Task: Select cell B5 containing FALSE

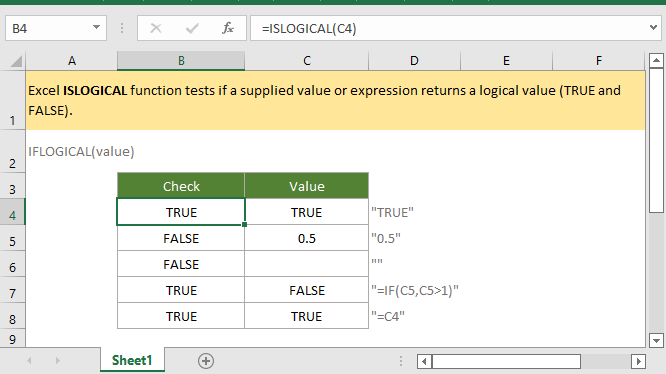Action: (x=181, y=238)
